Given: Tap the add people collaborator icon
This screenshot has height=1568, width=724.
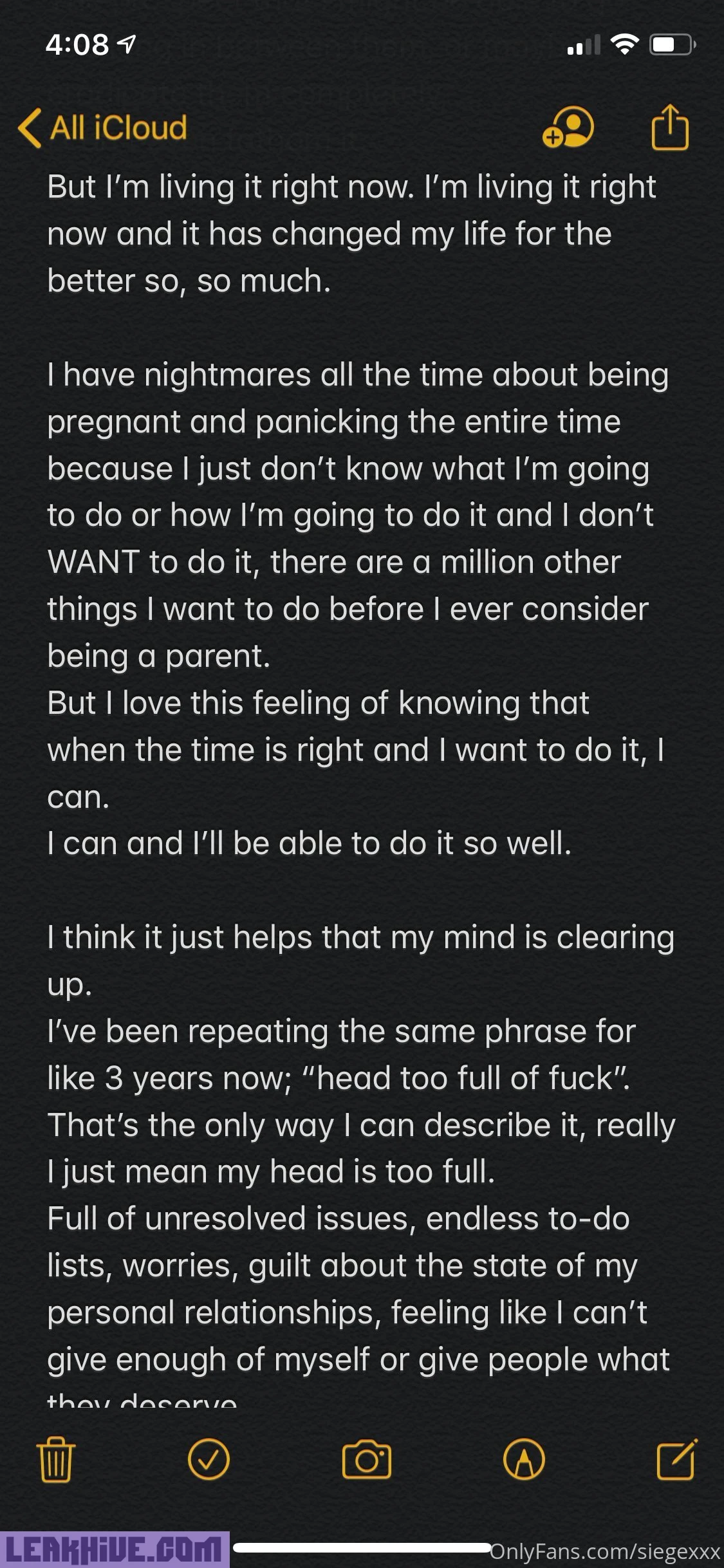Looking at the screenshot, I should tap(568, 127).
